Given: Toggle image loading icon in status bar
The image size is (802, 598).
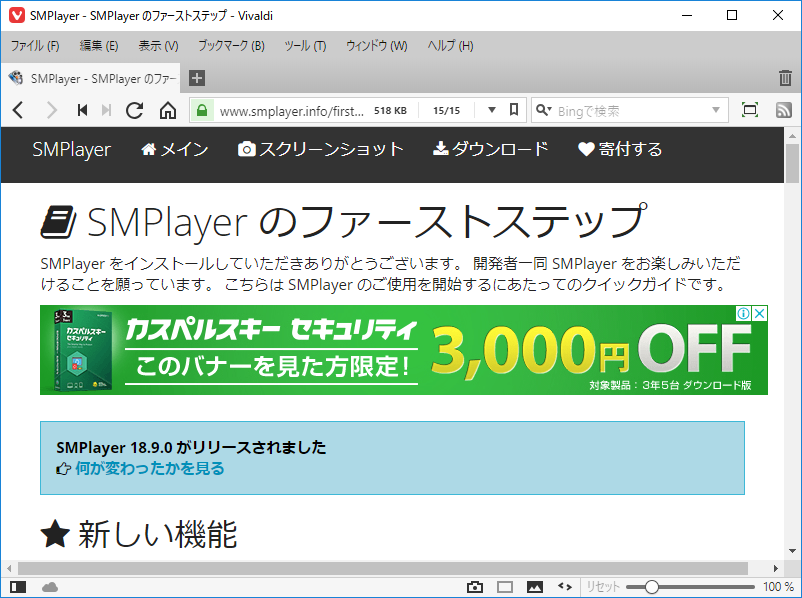Looking at the screenshot, I should coord(535,587).
